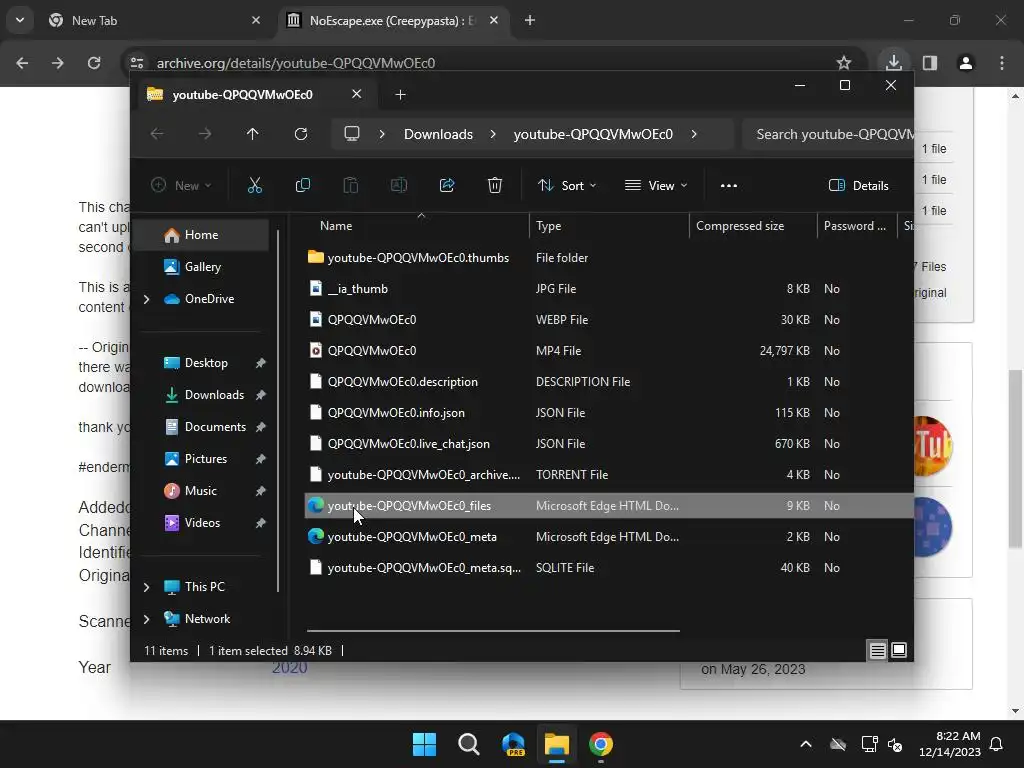Open taskbar Search

click(x=468, y=744)
